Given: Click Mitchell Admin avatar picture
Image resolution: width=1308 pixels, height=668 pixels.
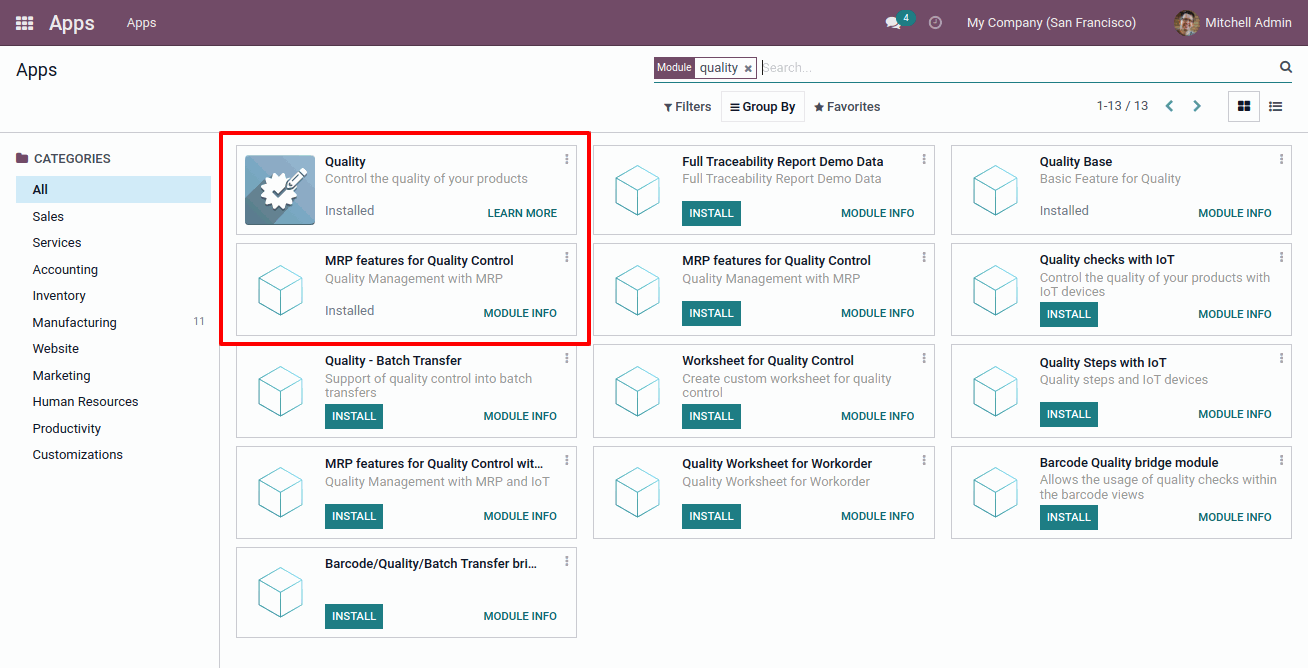Looking at the screenshot, I should 1187,23.
